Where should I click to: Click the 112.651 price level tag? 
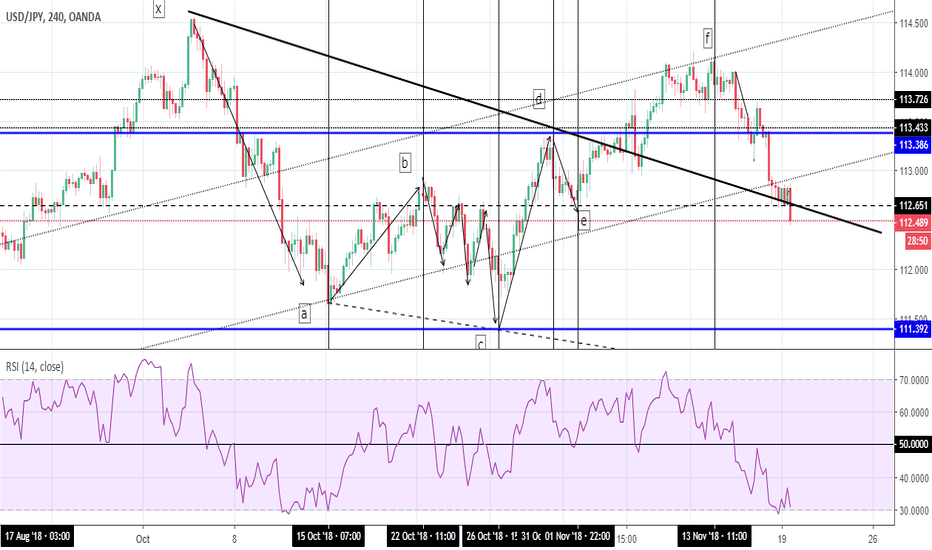pos(912,206)
